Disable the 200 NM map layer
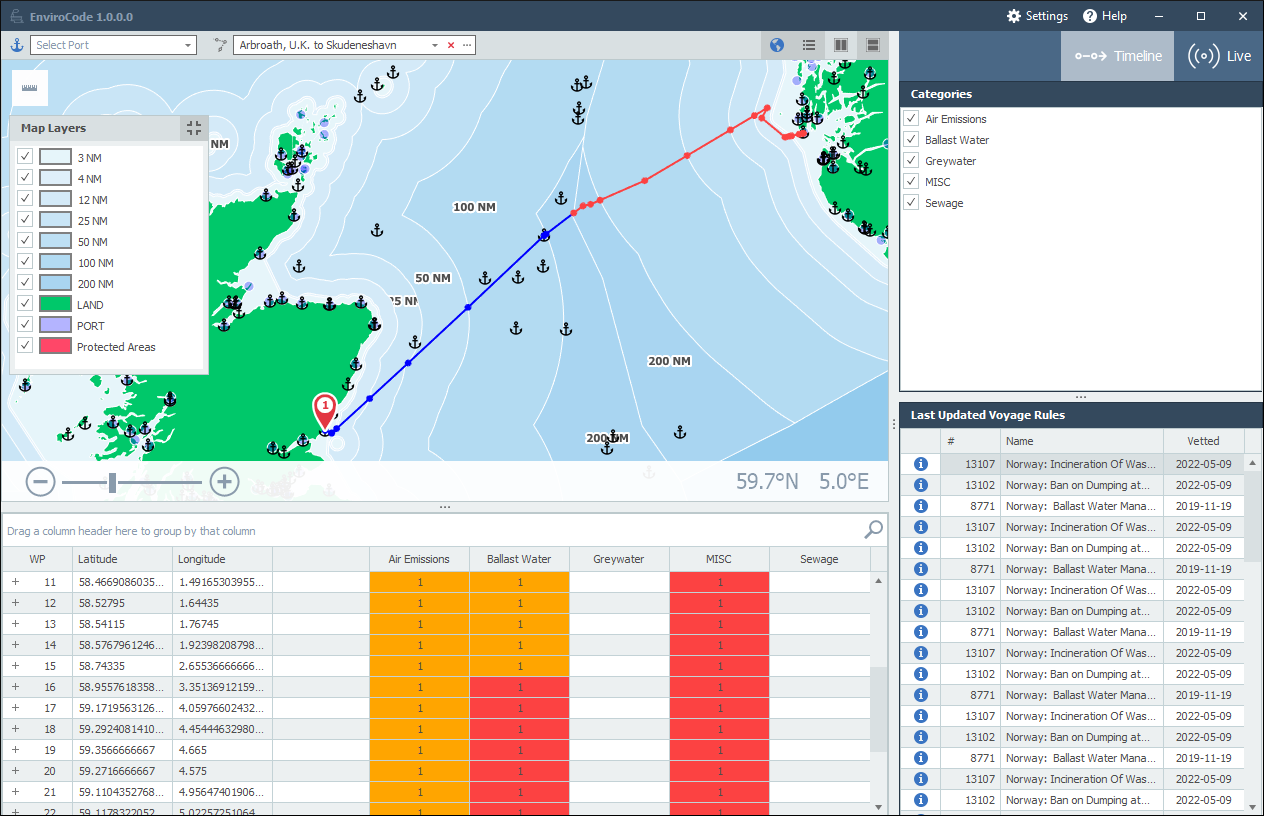Screen dimensions: 1264x816 click(x=25, y=283)
